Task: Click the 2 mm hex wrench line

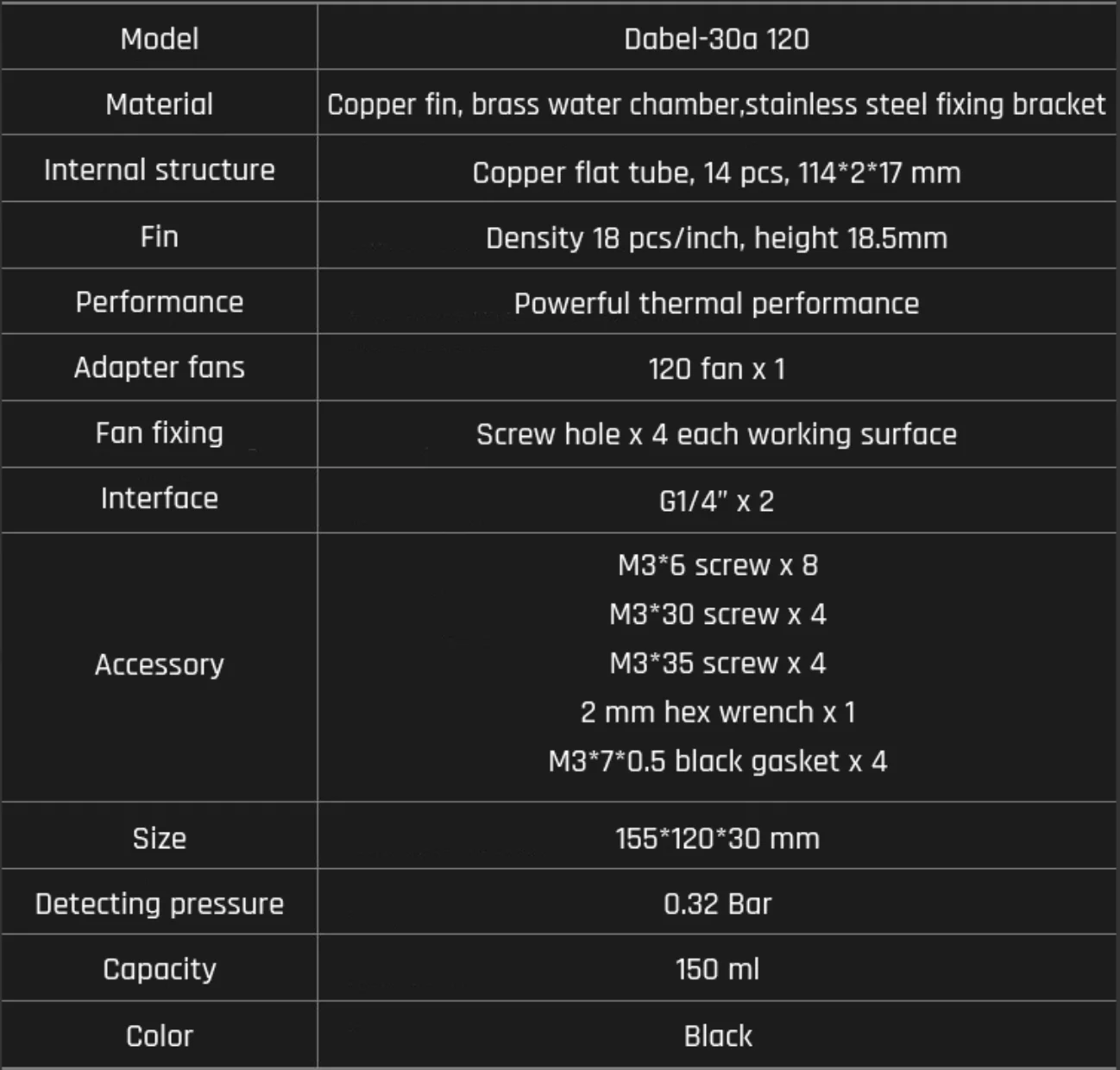Action: (x=717, y=712)
